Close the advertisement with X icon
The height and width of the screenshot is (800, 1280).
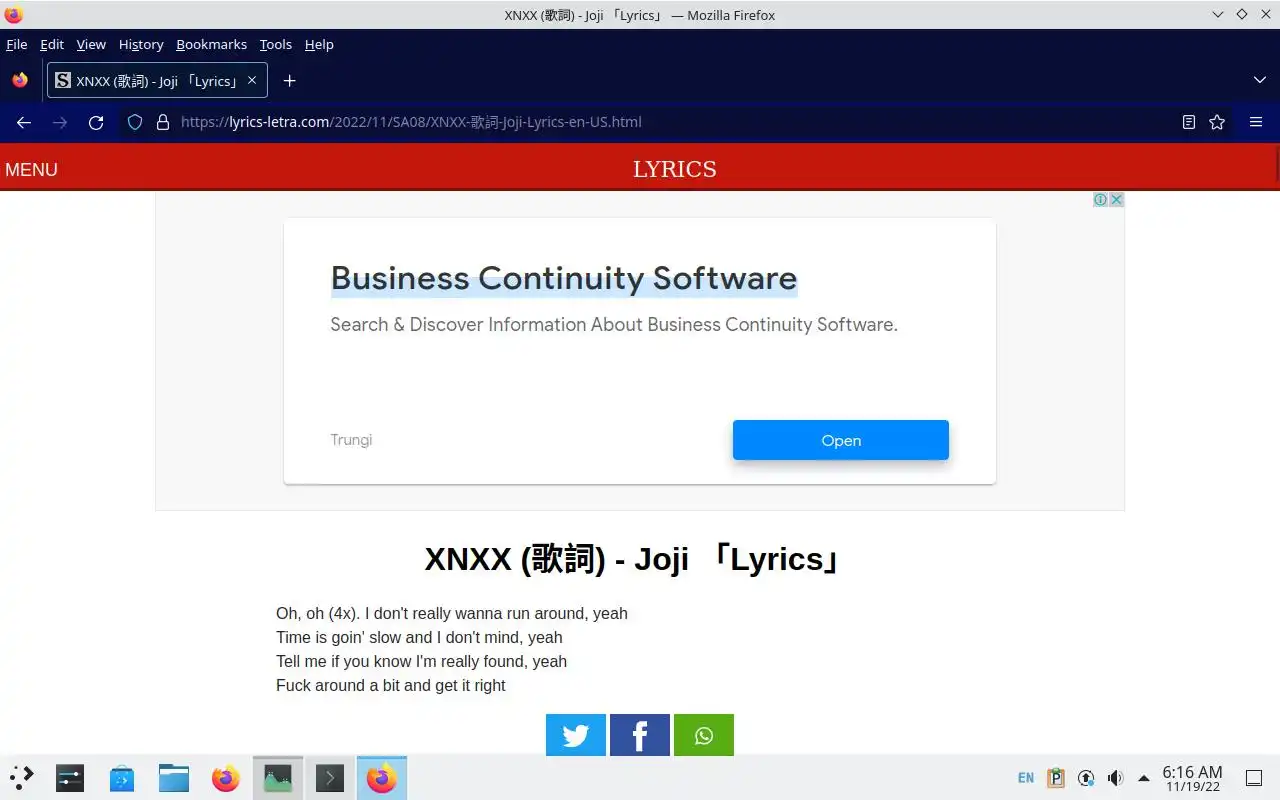(x=1117, y=200)
